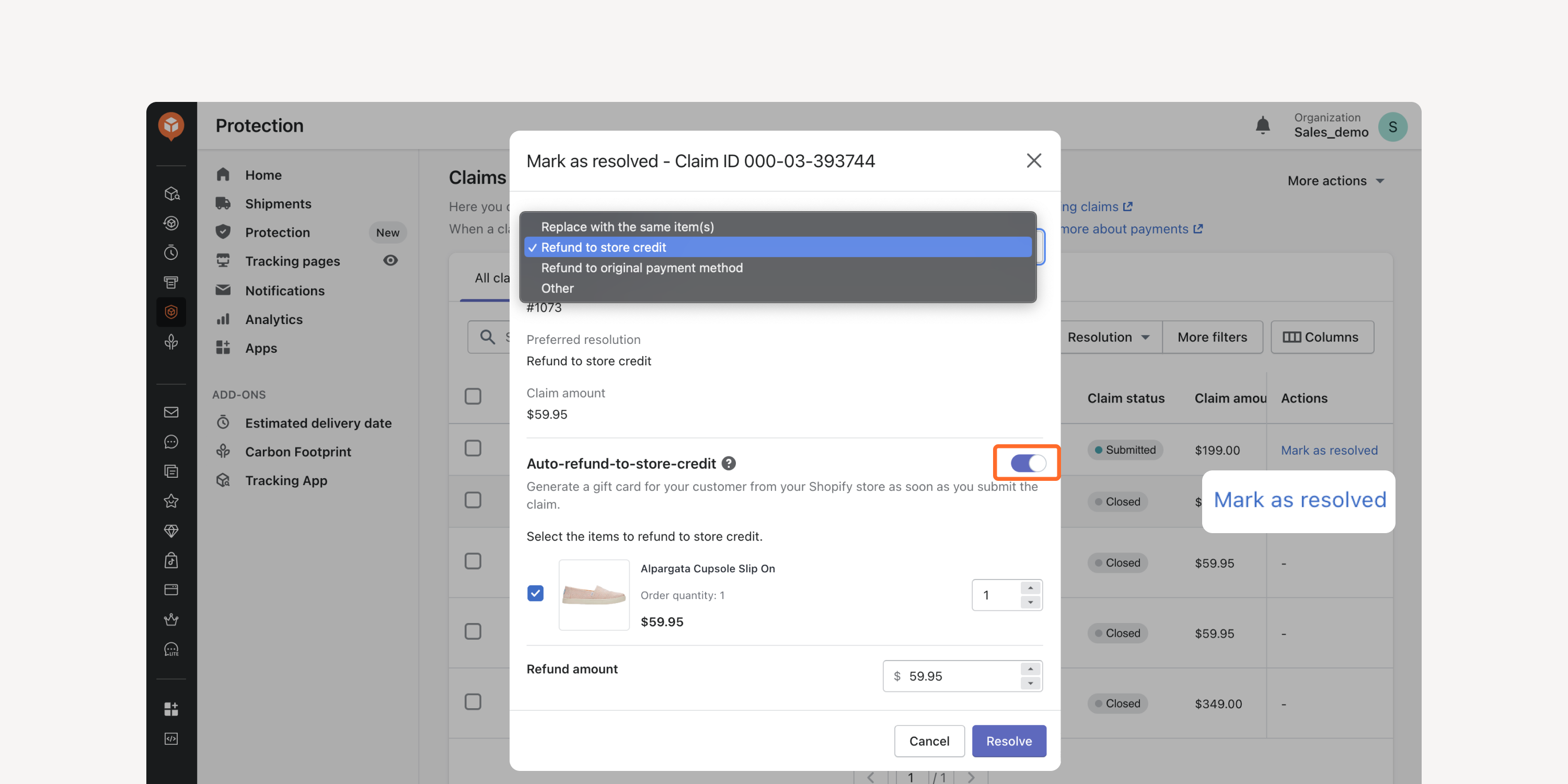Open the clock icon in dark rail
The image size is (1568, 784).
171,252
